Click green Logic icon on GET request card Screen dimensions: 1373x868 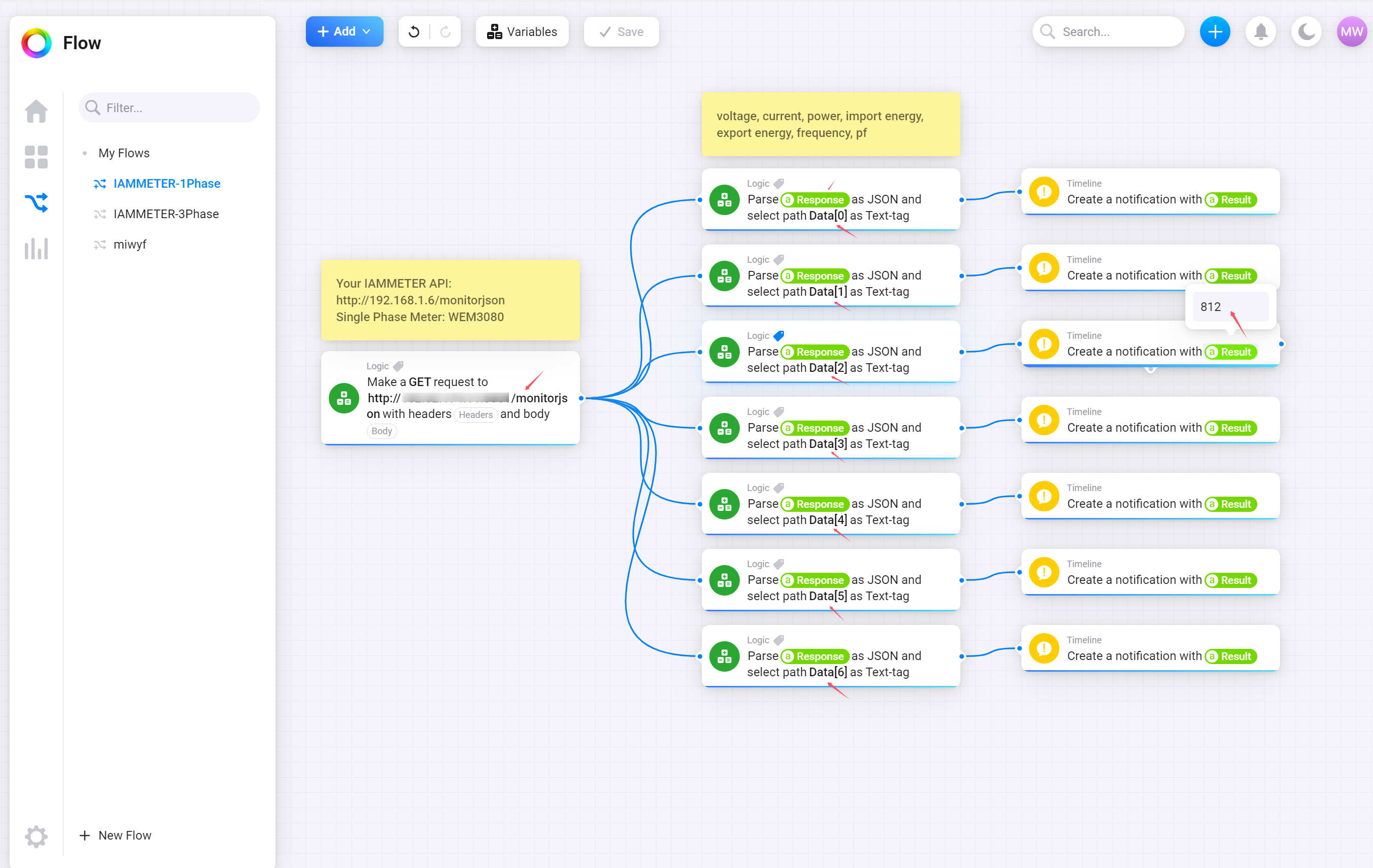(x=344, y=398)
